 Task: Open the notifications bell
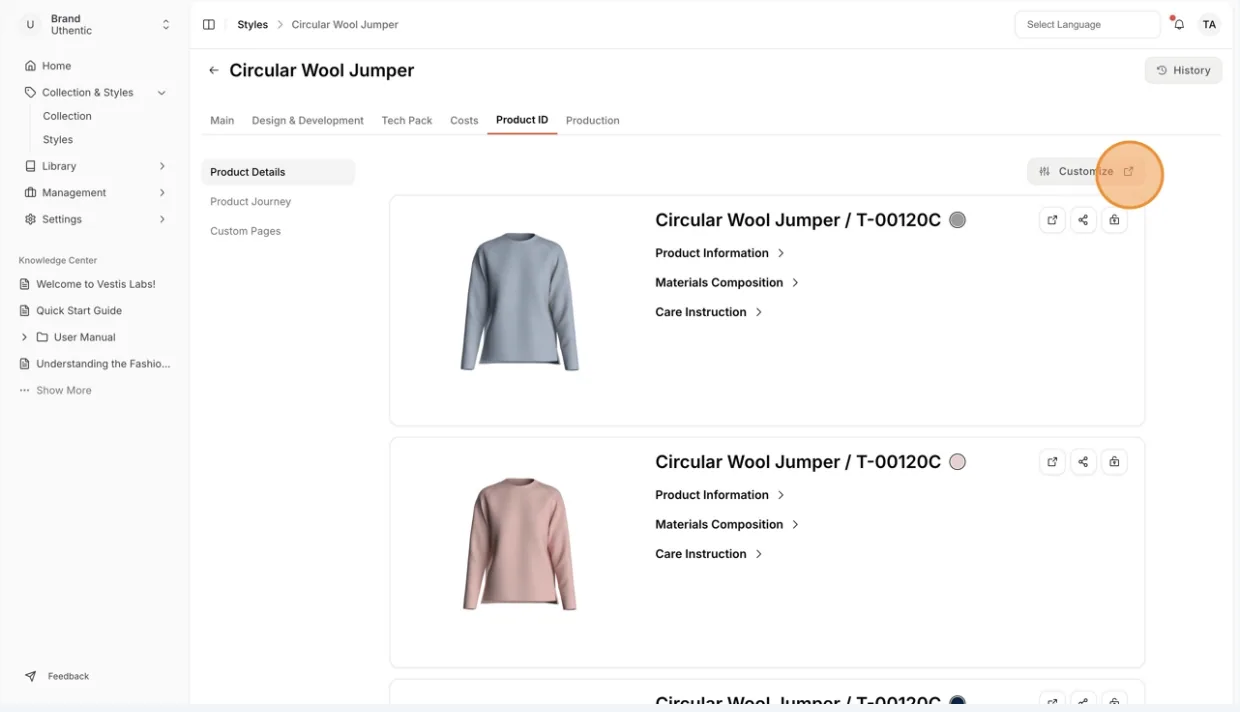[1179, 25]
